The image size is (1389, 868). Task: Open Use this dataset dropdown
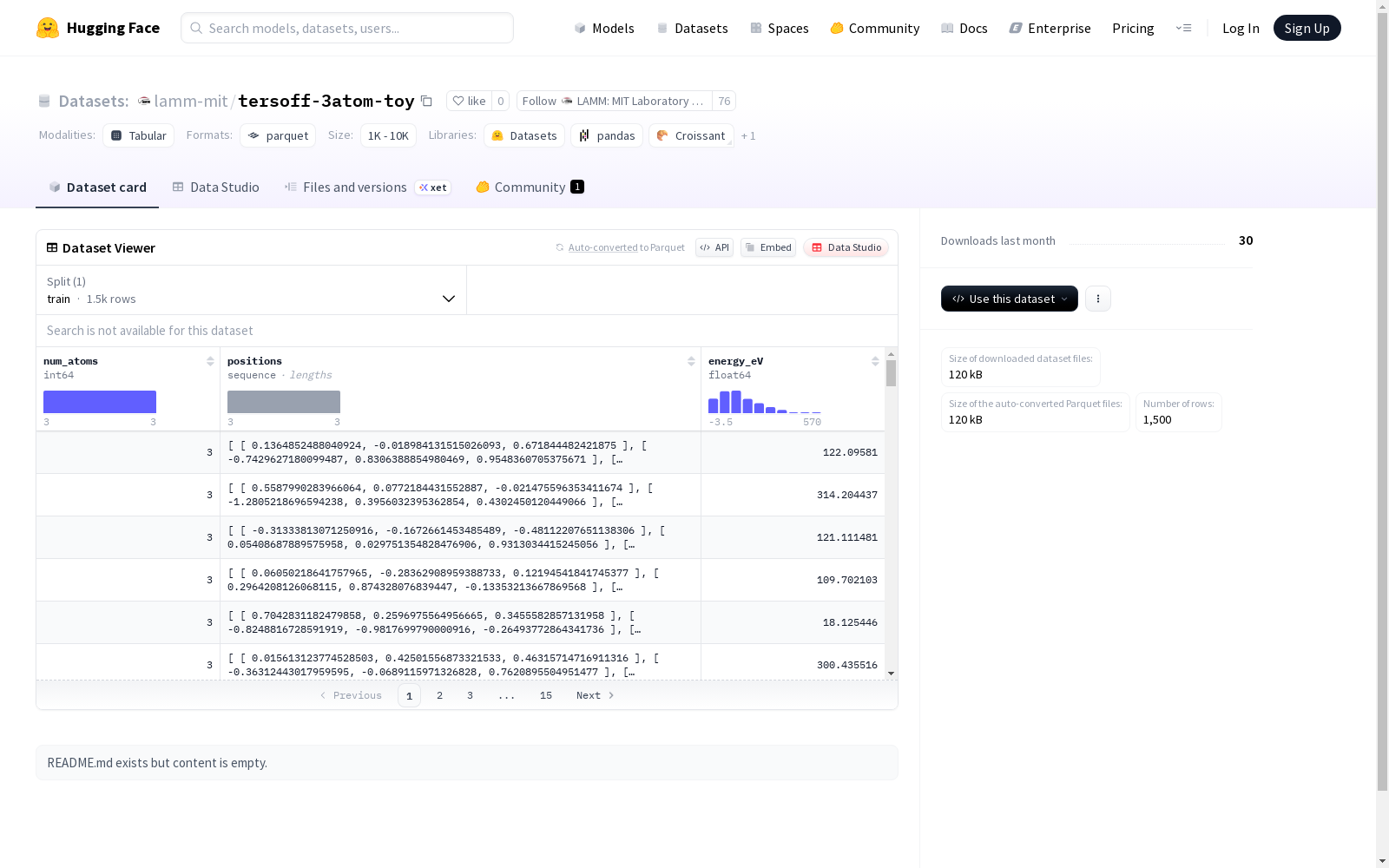tap(1010, 299)
